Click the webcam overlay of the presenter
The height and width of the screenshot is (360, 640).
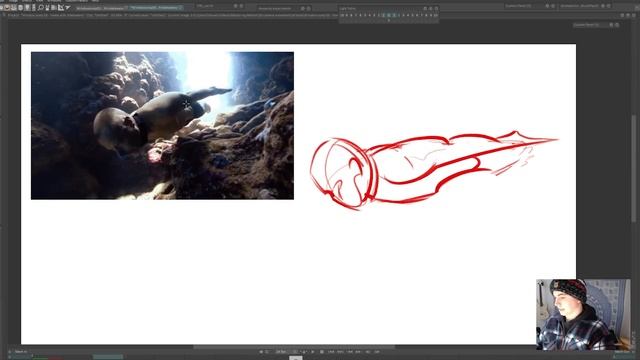click(x=583, y=314)
